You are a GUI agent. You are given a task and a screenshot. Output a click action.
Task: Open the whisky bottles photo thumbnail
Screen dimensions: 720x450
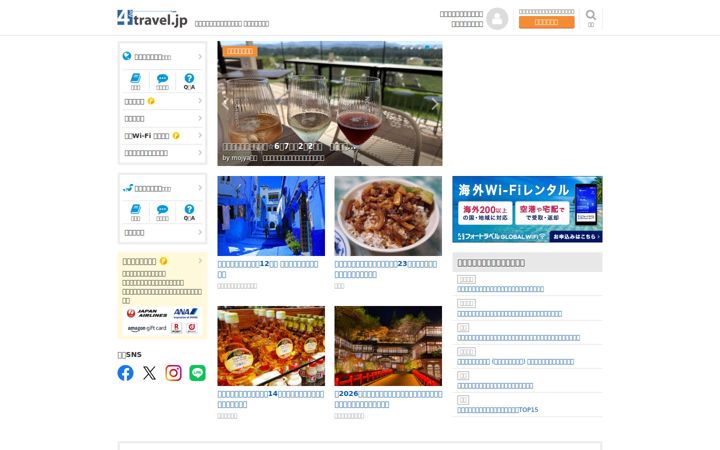[271, 346]
